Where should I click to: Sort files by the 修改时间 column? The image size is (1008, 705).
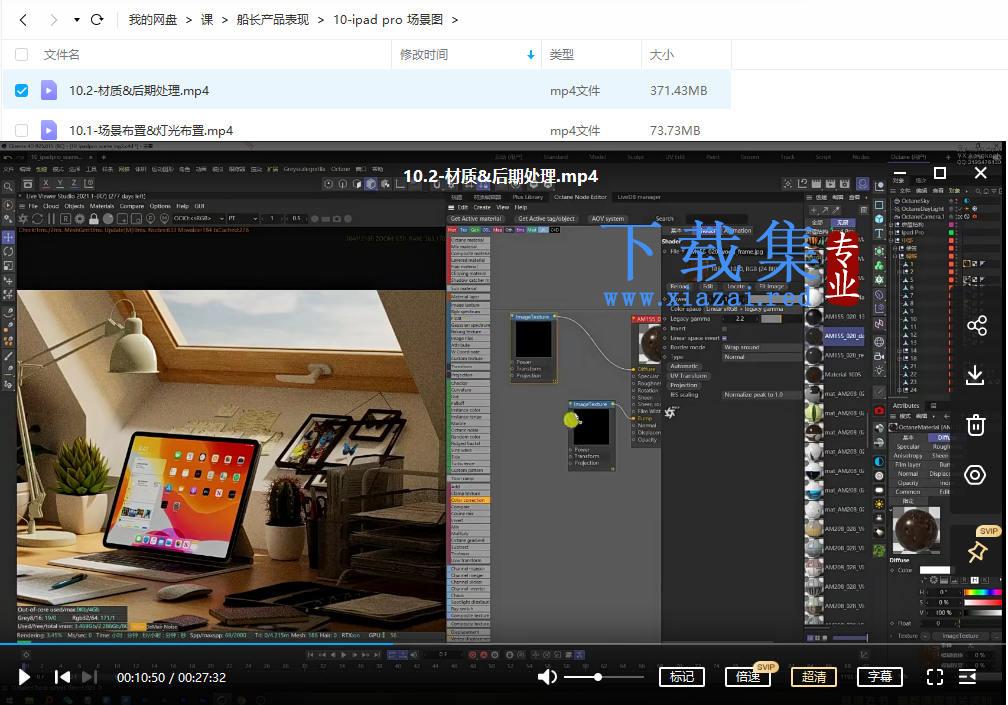pyautogui.click(x=424, y=55)
